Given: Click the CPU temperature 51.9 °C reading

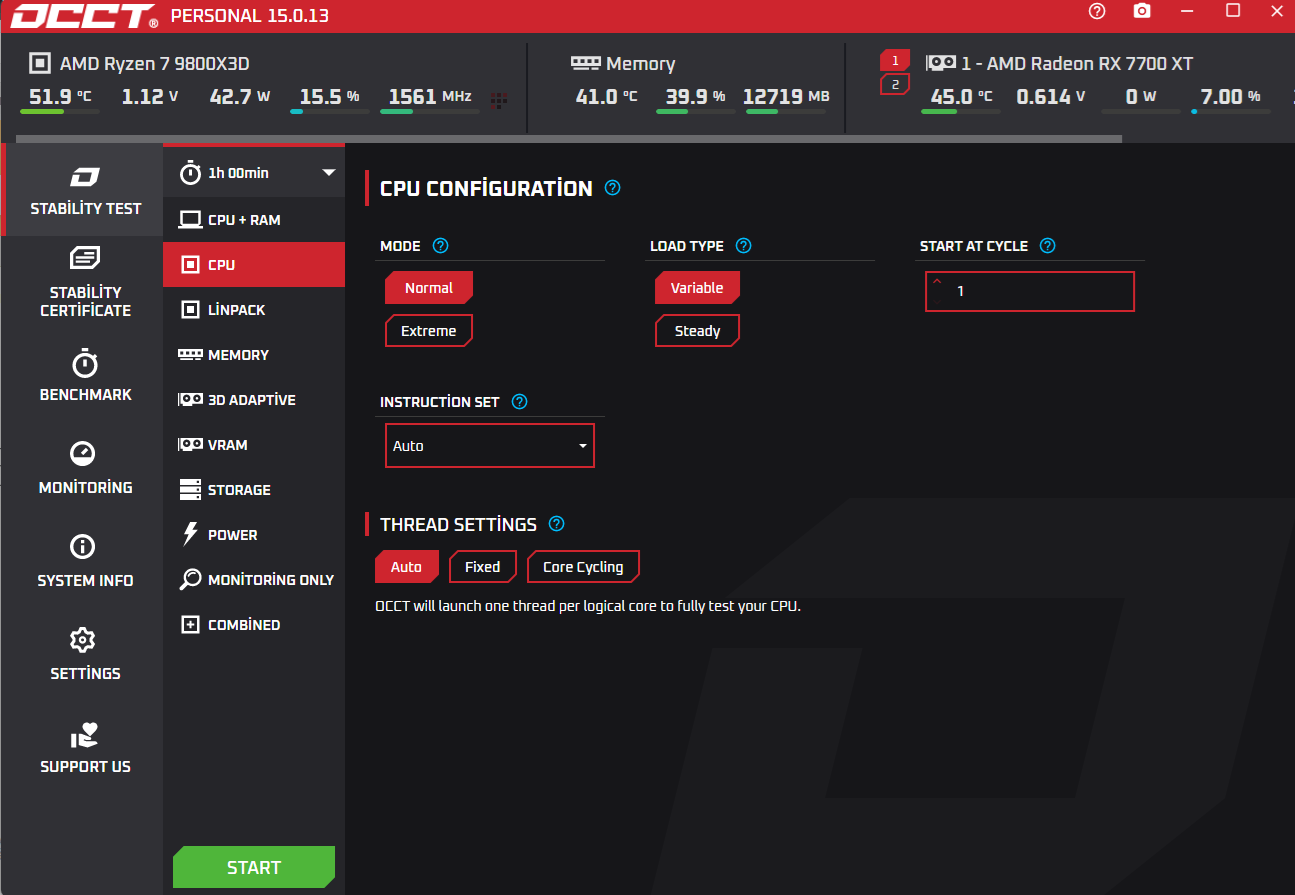Looking at the screenshot, I should point(60,97).
